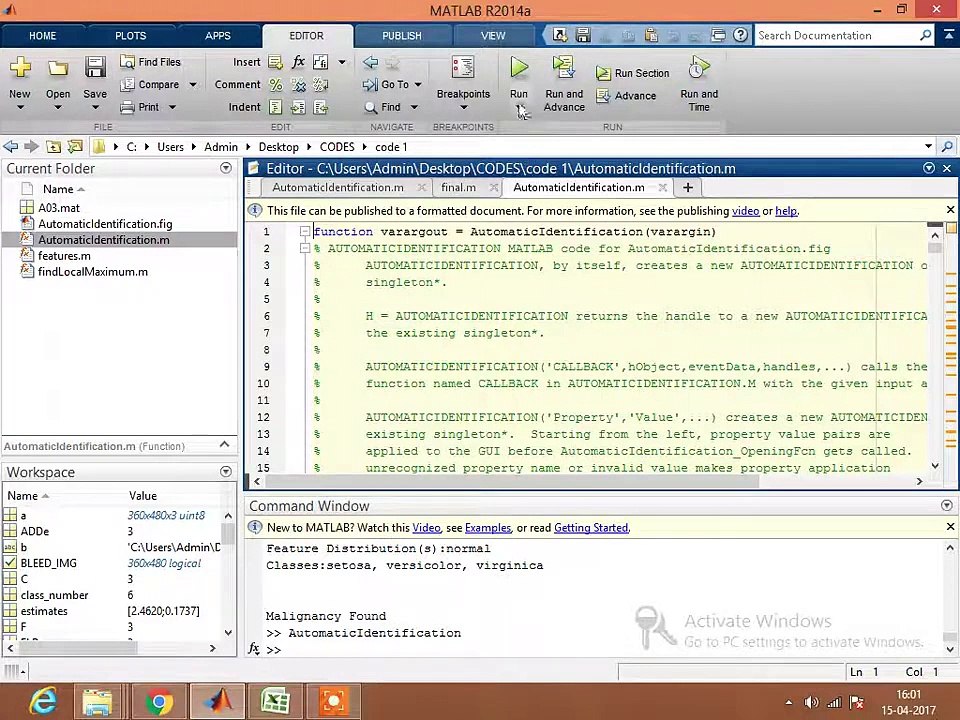Go up one folder level icon
Screen dimensions: 960x720
[53, 147]
